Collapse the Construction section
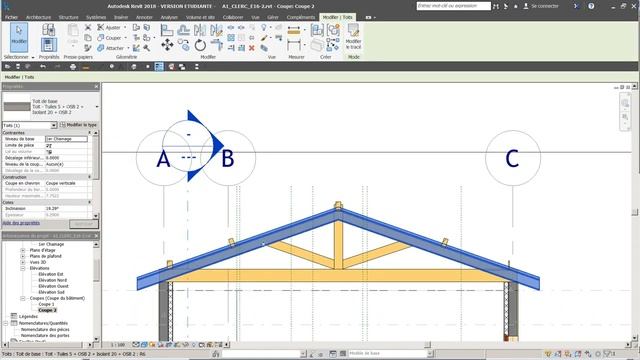This screenshot has width=640, height=360. (x=89, y=177)
